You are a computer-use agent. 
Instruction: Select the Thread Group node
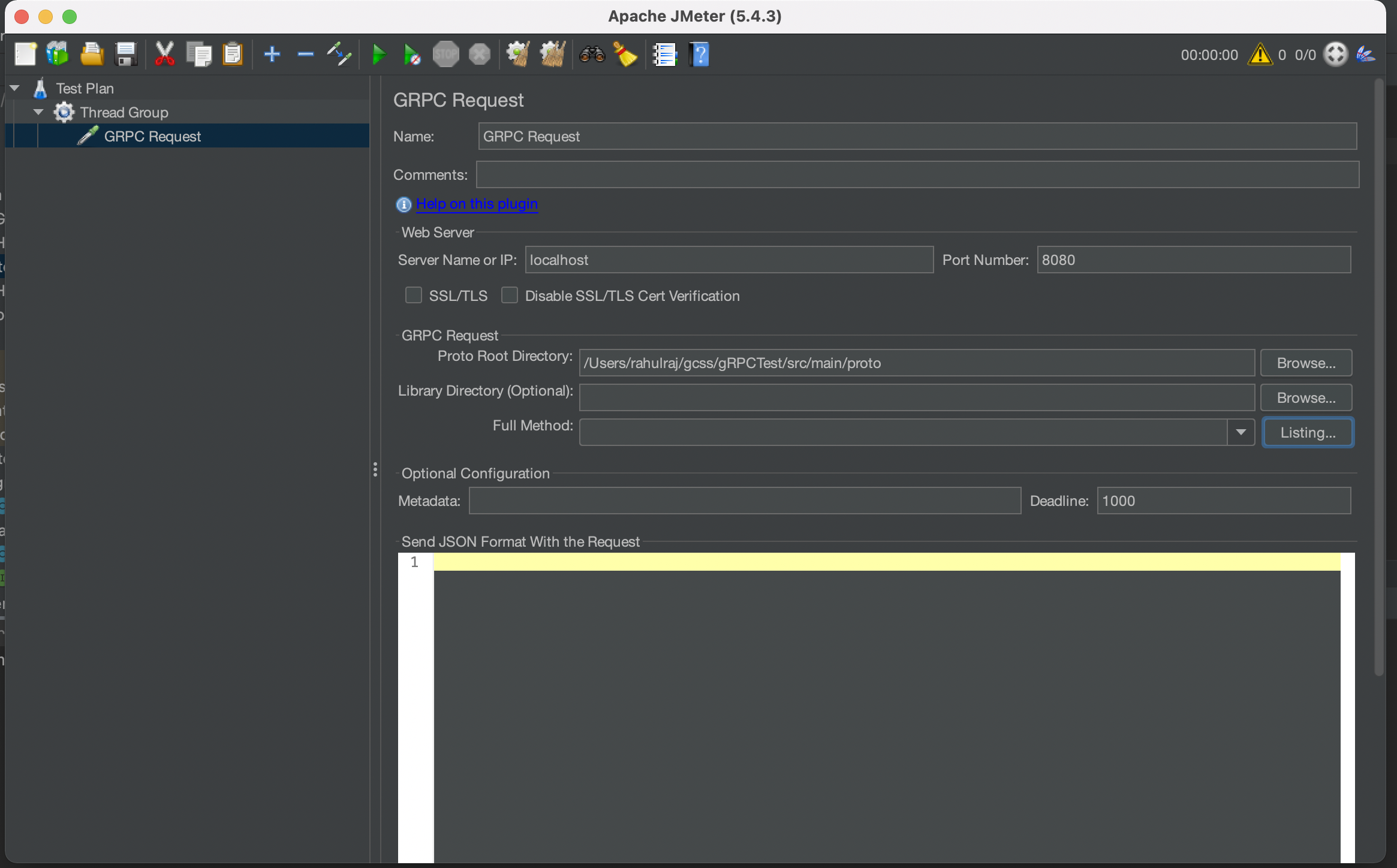[124, 111]
